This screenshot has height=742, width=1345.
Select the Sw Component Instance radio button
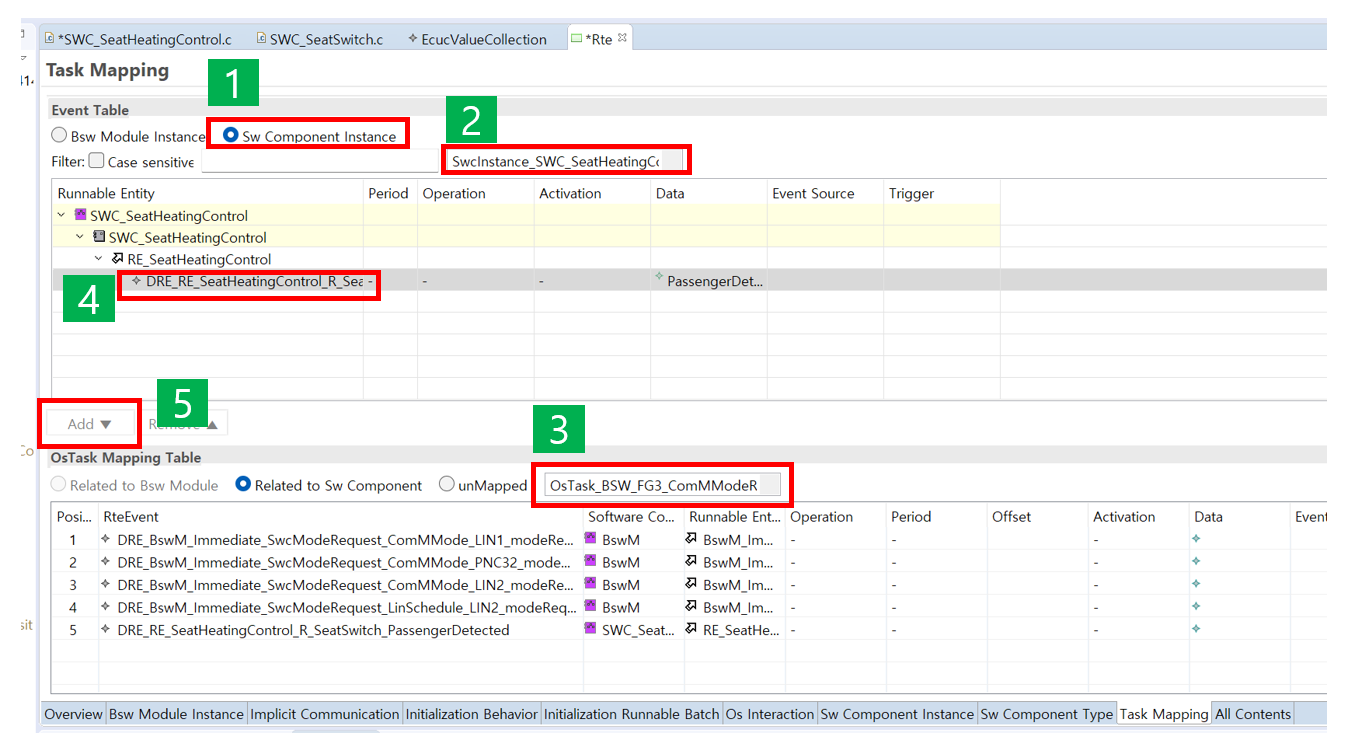coord(231,136)
